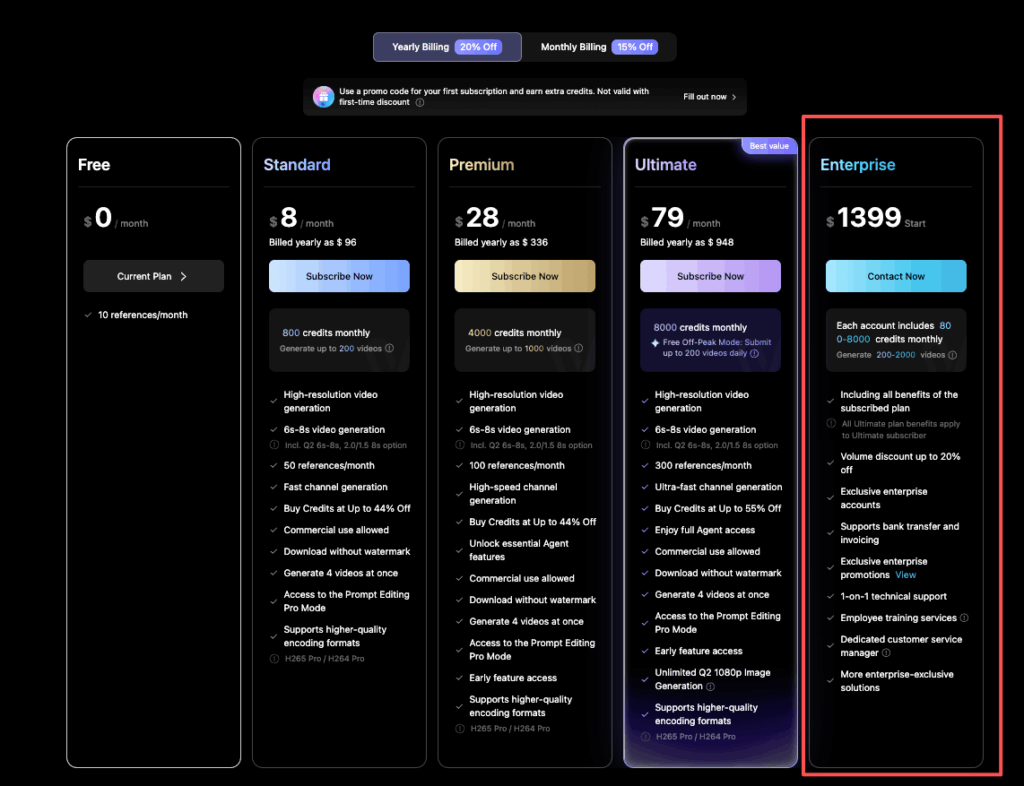The image size is (1024, 786).
Task: Click '50 references/month' in Standard
Action: [x=329, y=465]
